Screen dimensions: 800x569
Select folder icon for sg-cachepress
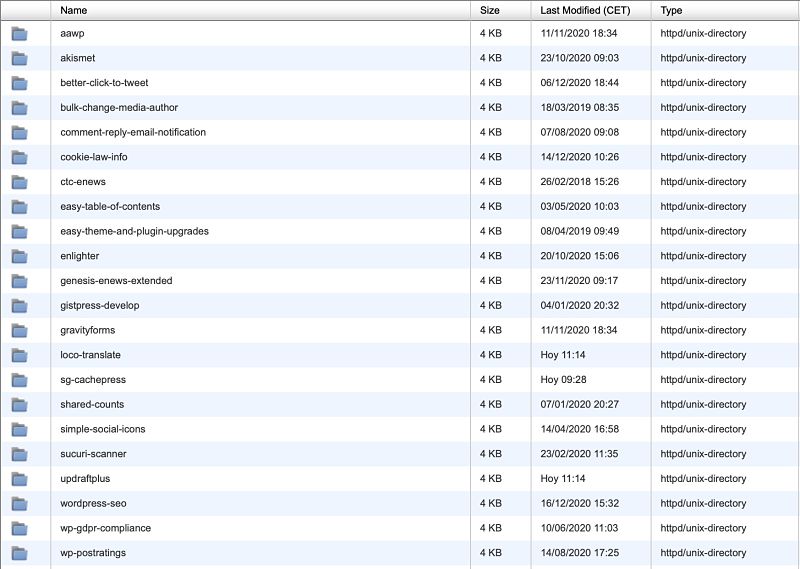pyautogui.click(x=19, y=380)
